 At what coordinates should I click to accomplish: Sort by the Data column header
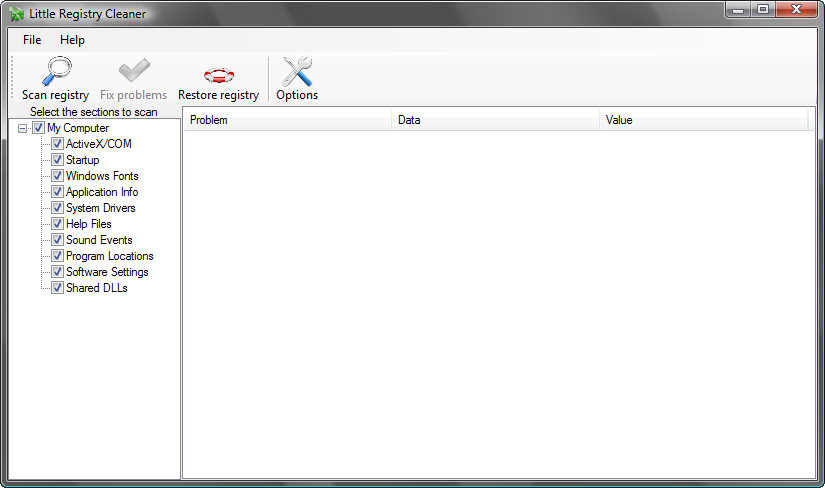coord(495,120)
